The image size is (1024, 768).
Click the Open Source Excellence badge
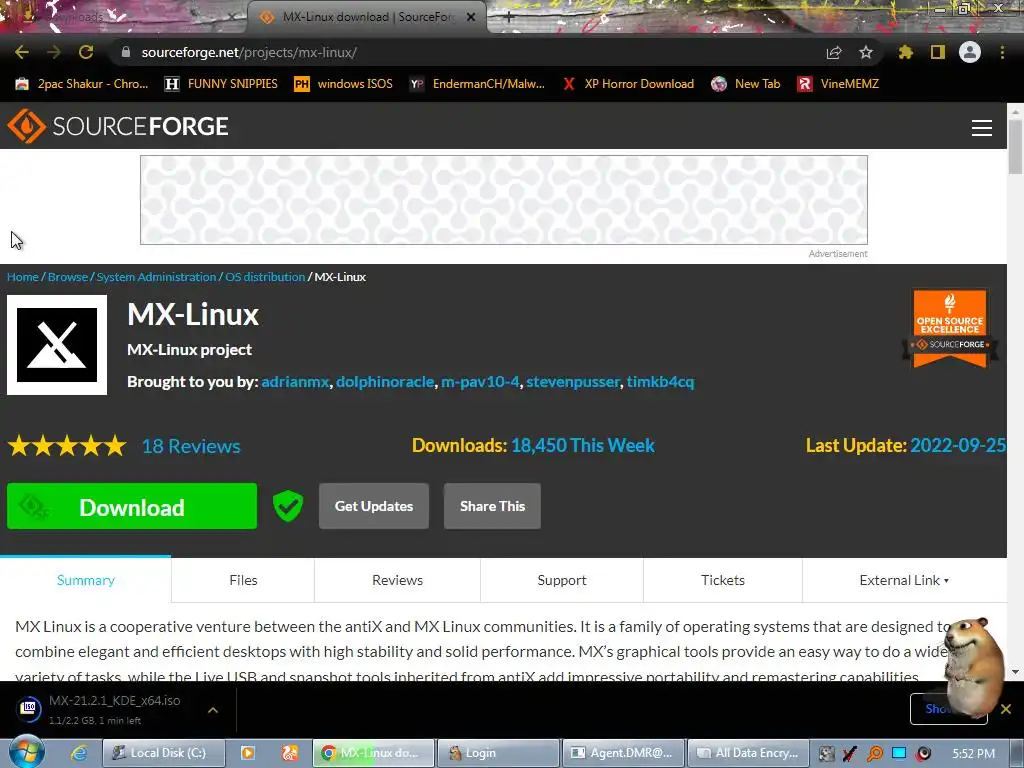(950, 328)
